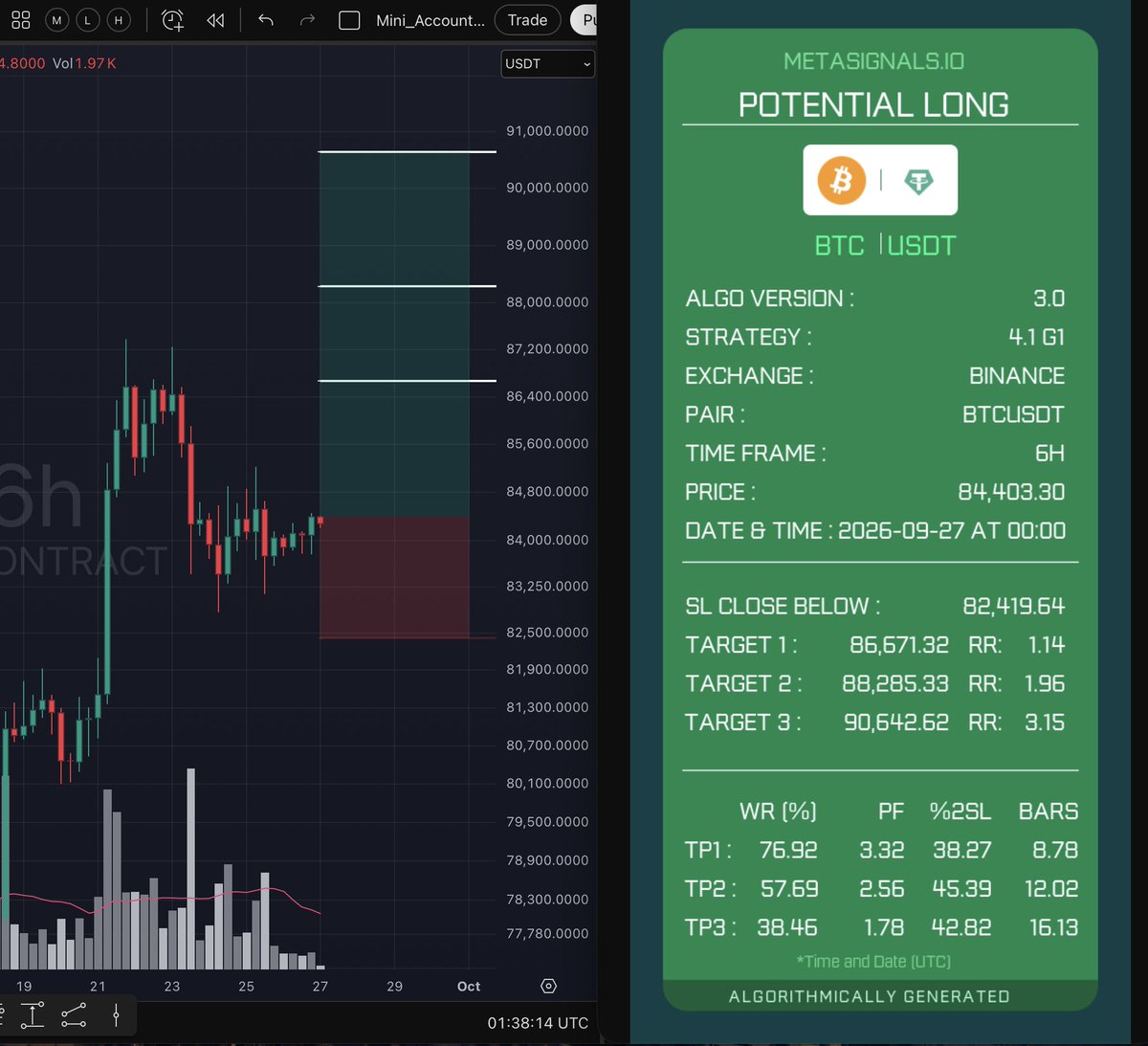Click the square layout icon beside Mini_Account

tap(349, 20)
